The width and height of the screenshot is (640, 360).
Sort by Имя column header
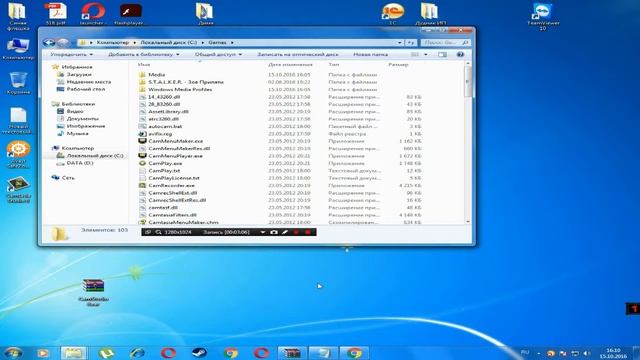pyautogui.click(x=144, y=64)
